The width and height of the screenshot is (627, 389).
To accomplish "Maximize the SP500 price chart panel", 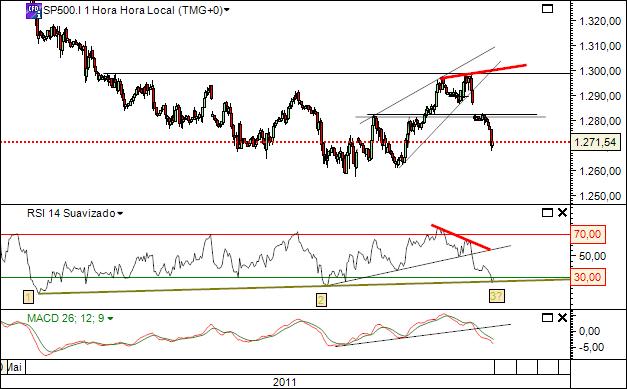I will (x=547, y=8).
